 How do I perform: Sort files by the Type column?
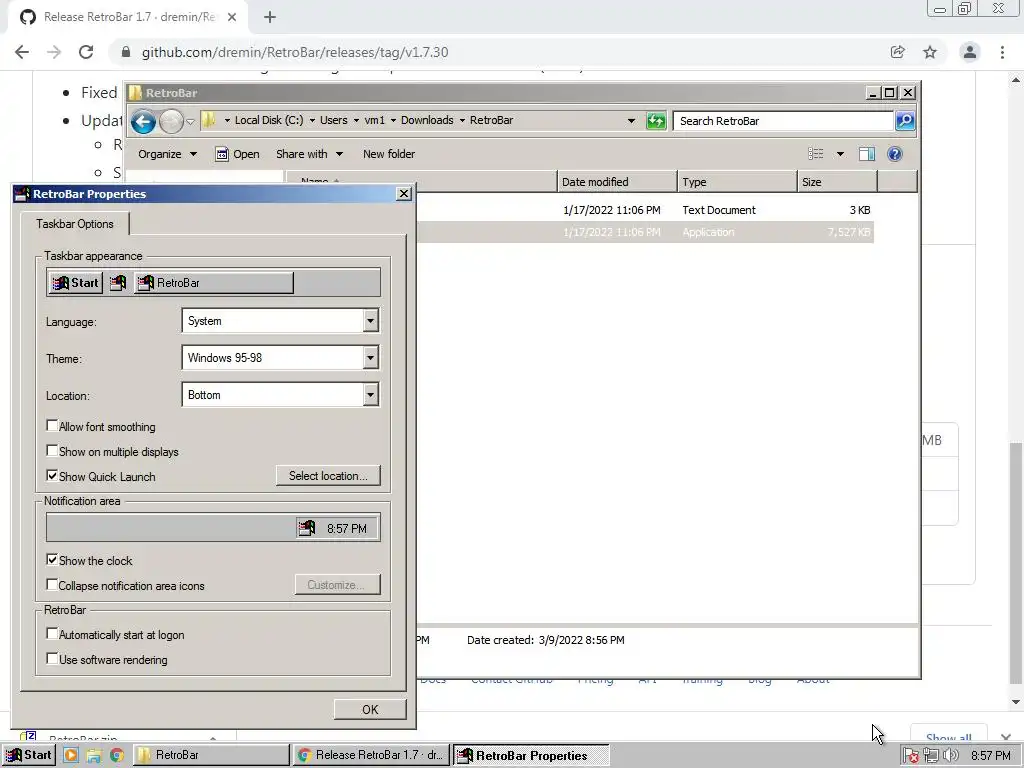point(737,182)
